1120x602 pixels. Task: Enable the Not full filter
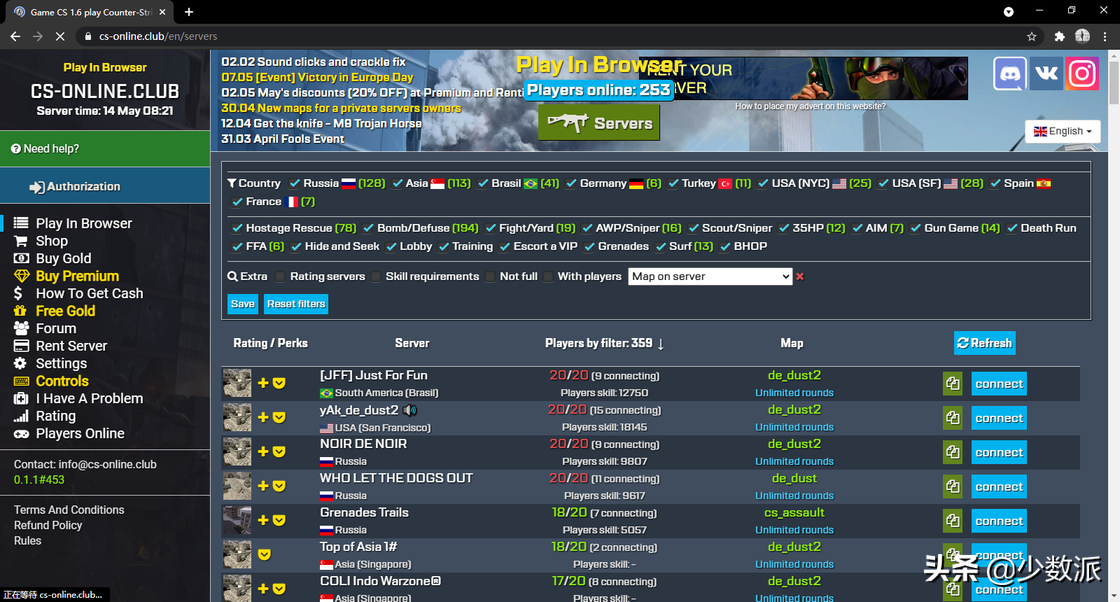pos(491,277)
